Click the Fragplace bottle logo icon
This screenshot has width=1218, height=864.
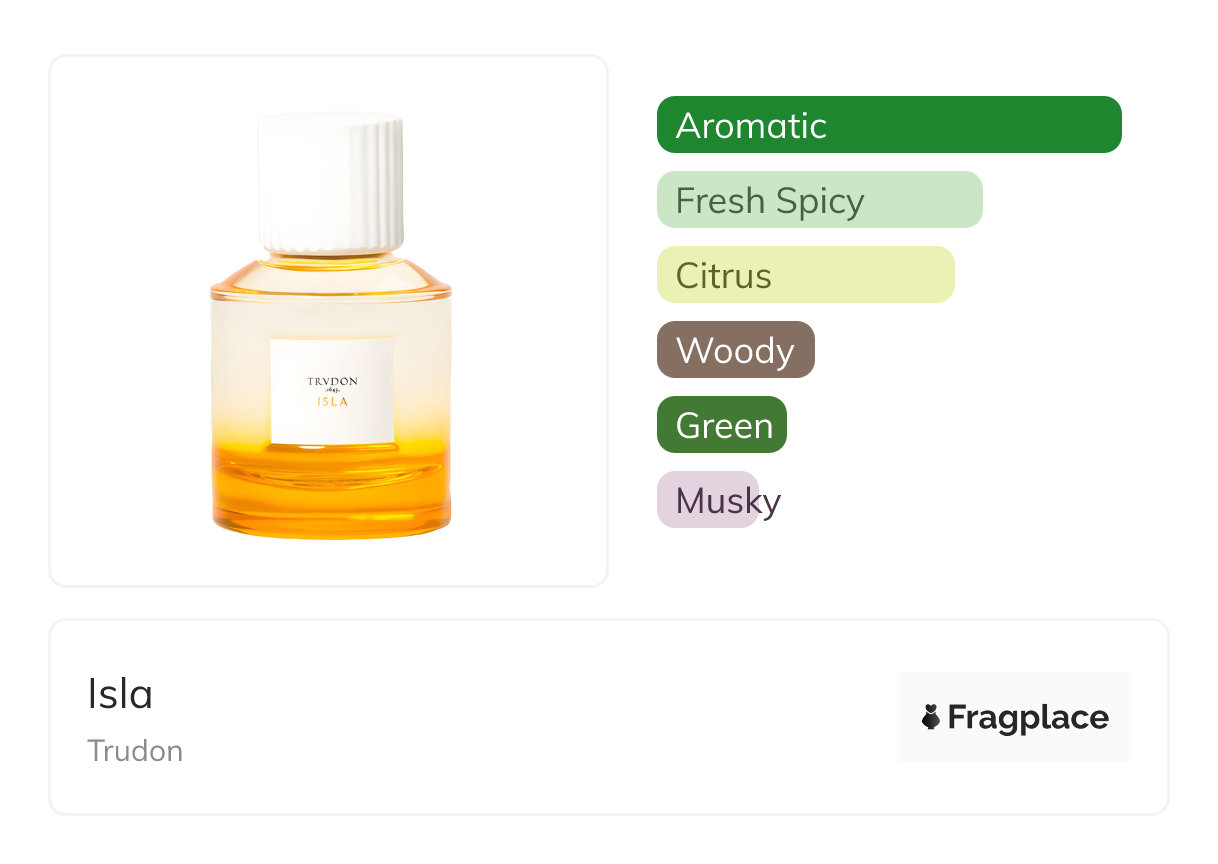[x=931, y=717]
